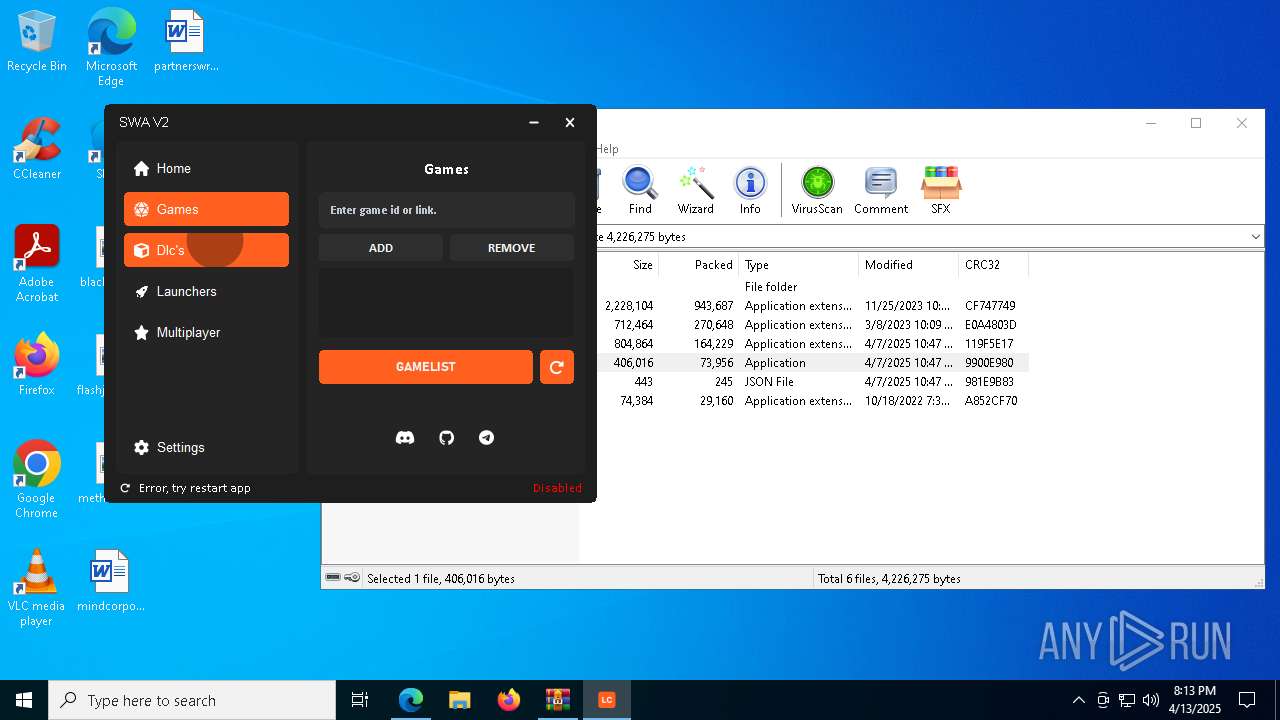
Task: Open the GitHub link icon
Action: tap(447, 438)
